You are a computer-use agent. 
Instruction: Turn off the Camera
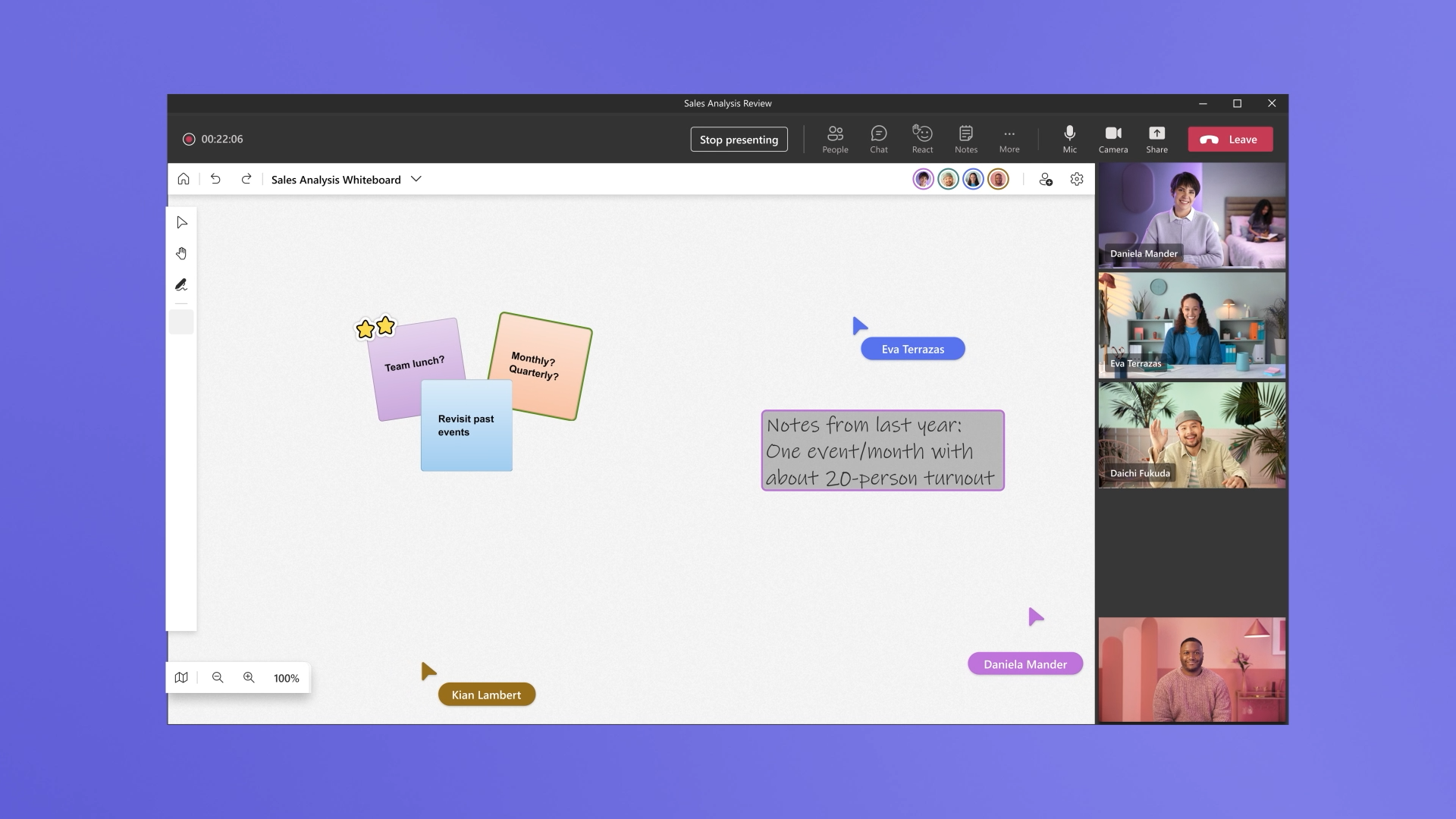click(1113, 140)
